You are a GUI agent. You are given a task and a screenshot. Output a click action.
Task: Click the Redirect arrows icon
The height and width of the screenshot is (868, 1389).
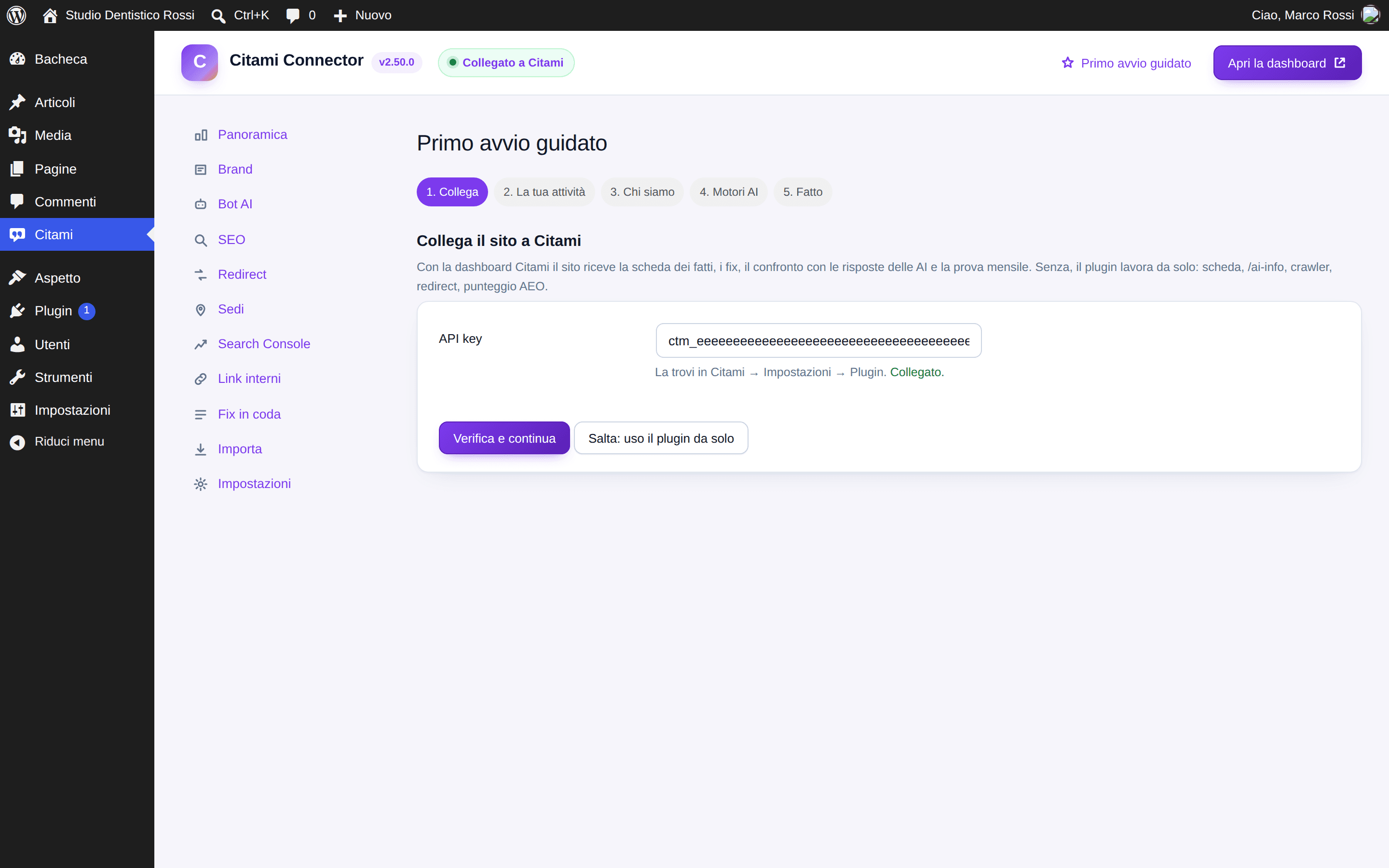pyautogui.click(x=200, y=275)
